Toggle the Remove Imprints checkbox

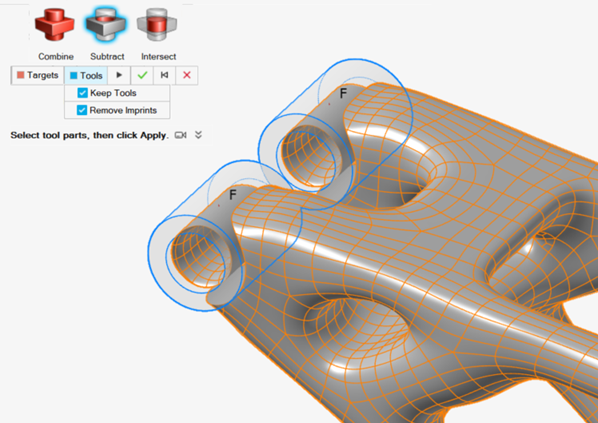coord(82,110)
